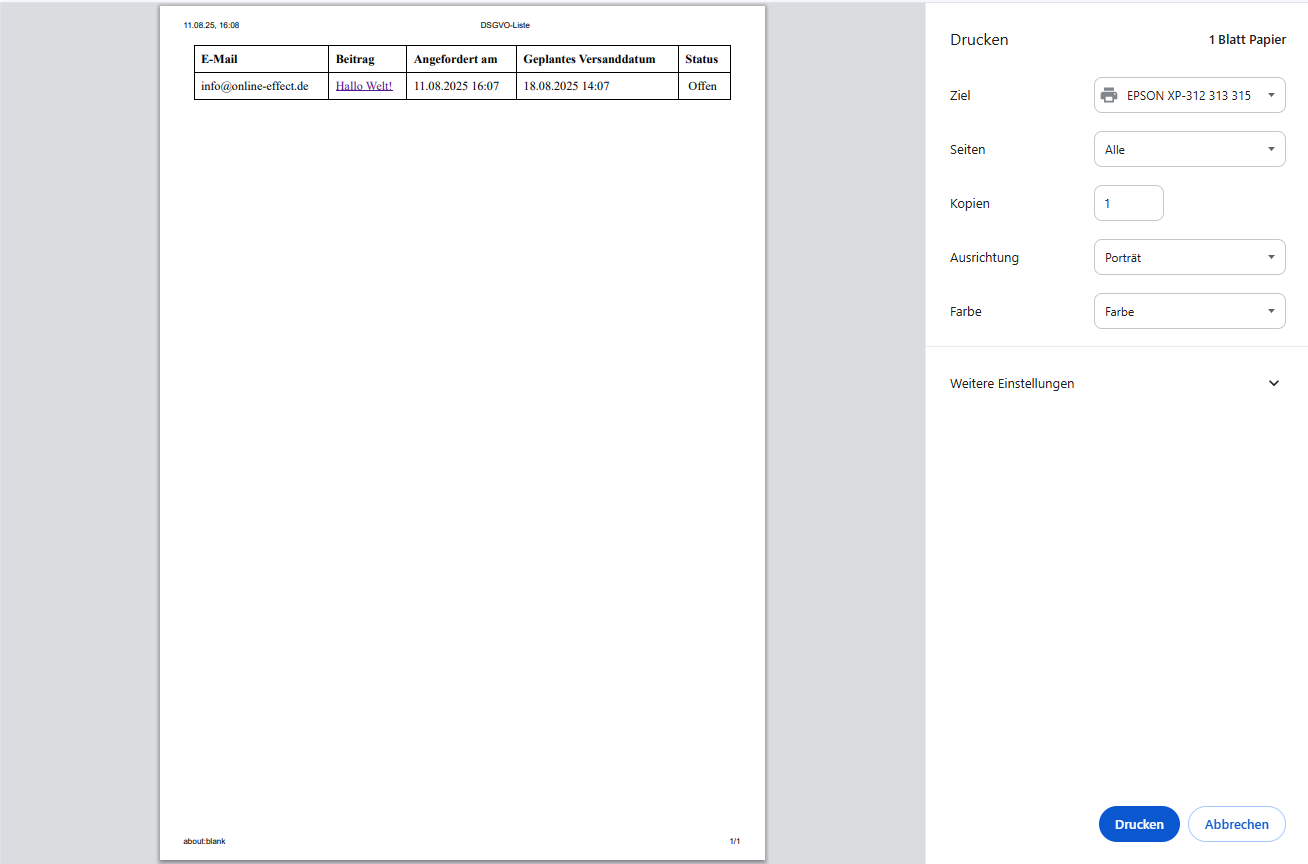
Task: Open the Ausrichtung dropdown showing Porträt
Action: point(1189,258)
